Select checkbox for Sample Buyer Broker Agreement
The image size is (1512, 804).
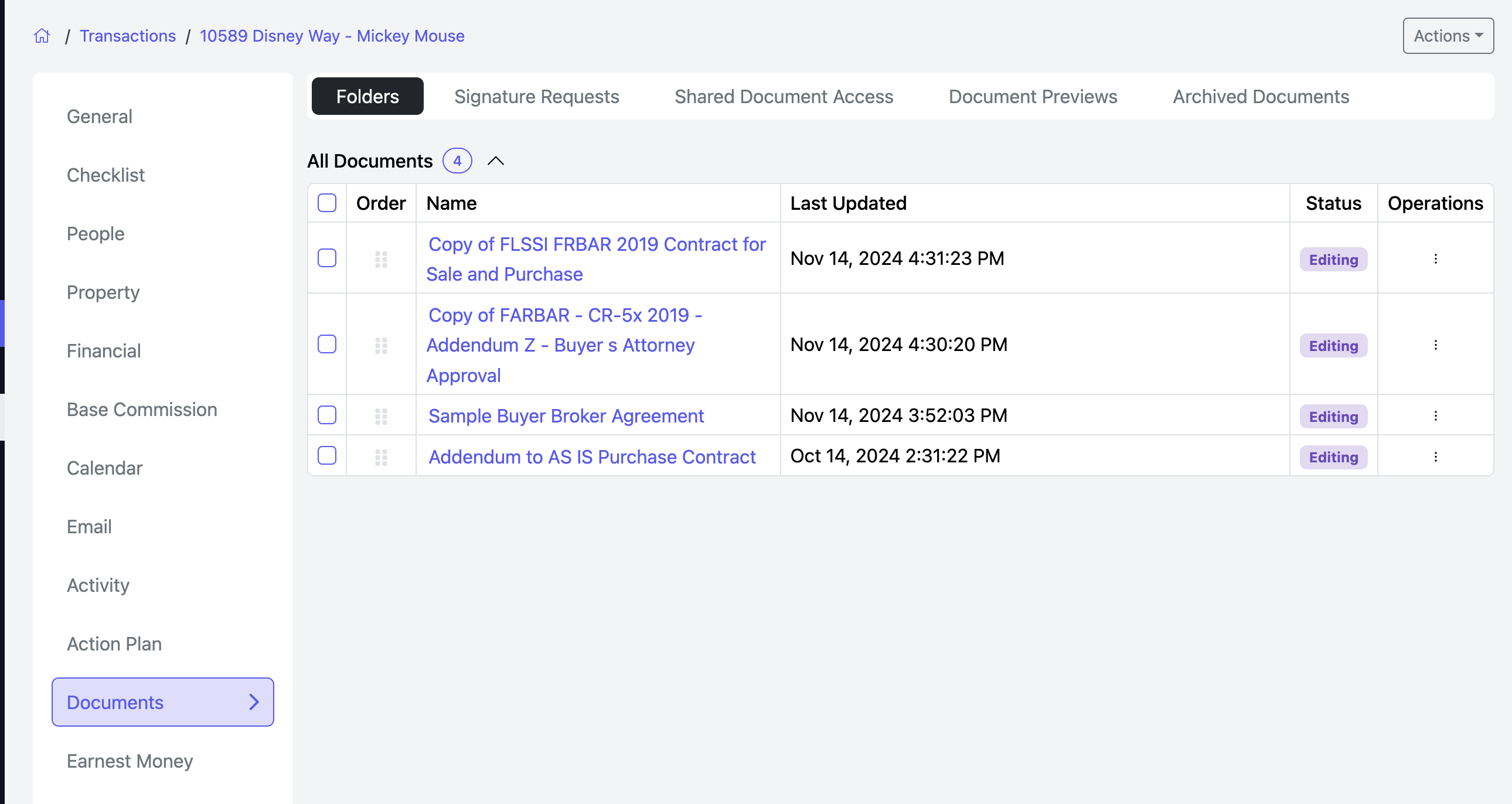click(327, 415)
